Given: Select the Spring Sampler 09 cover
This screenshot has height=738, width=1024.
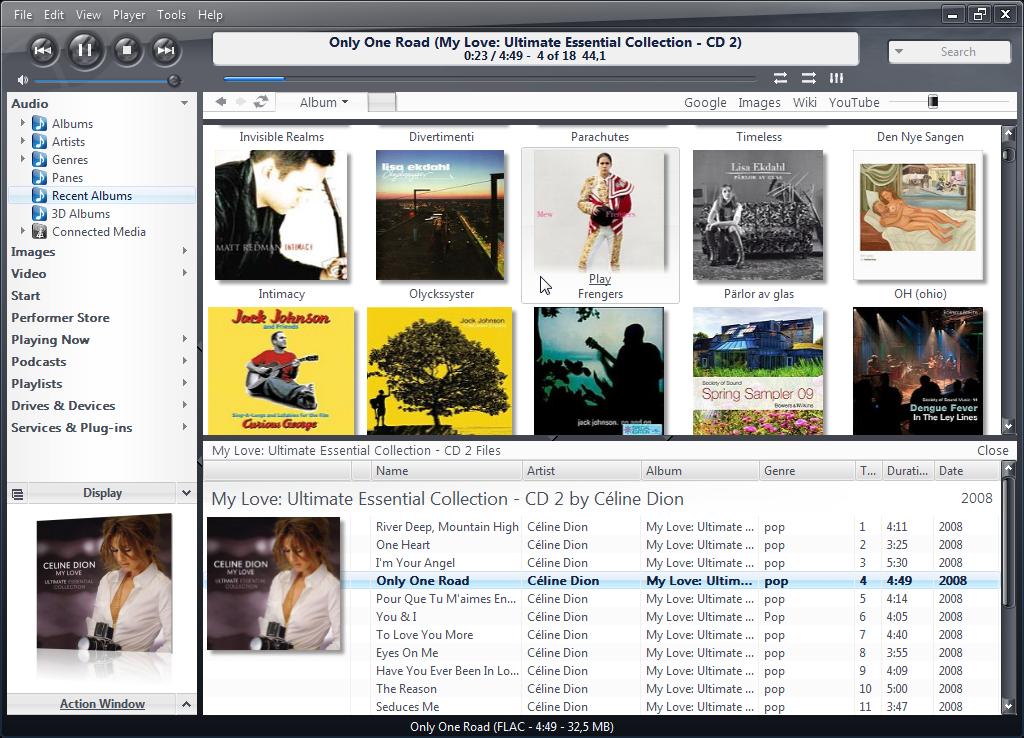Looking at the screenshot, I should [758, 370].
